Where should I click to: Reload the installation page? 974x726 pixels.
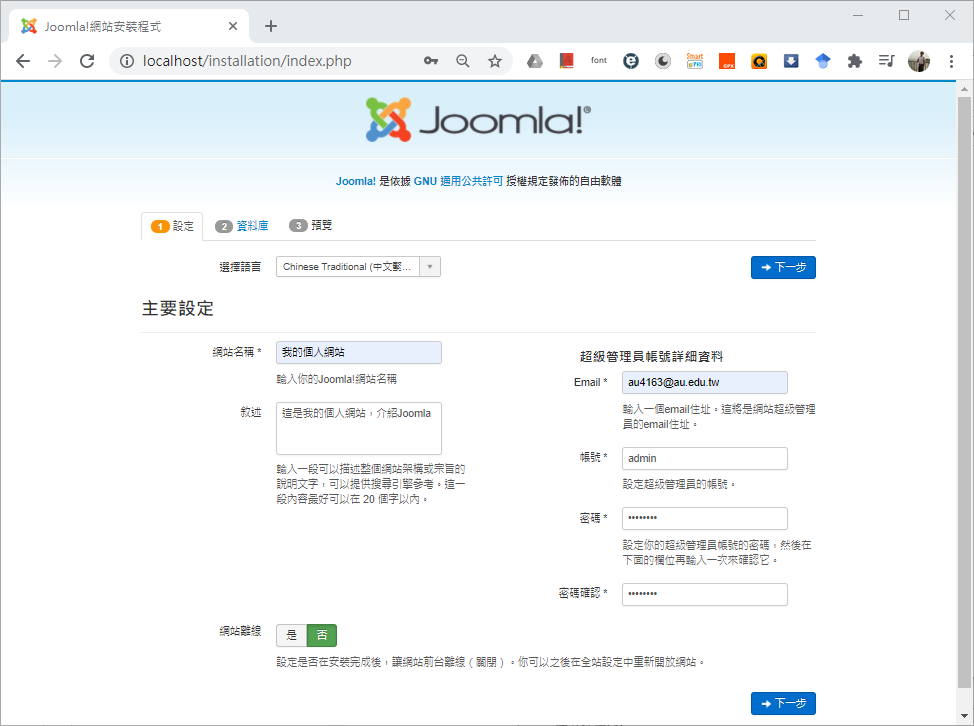point(87,61)
